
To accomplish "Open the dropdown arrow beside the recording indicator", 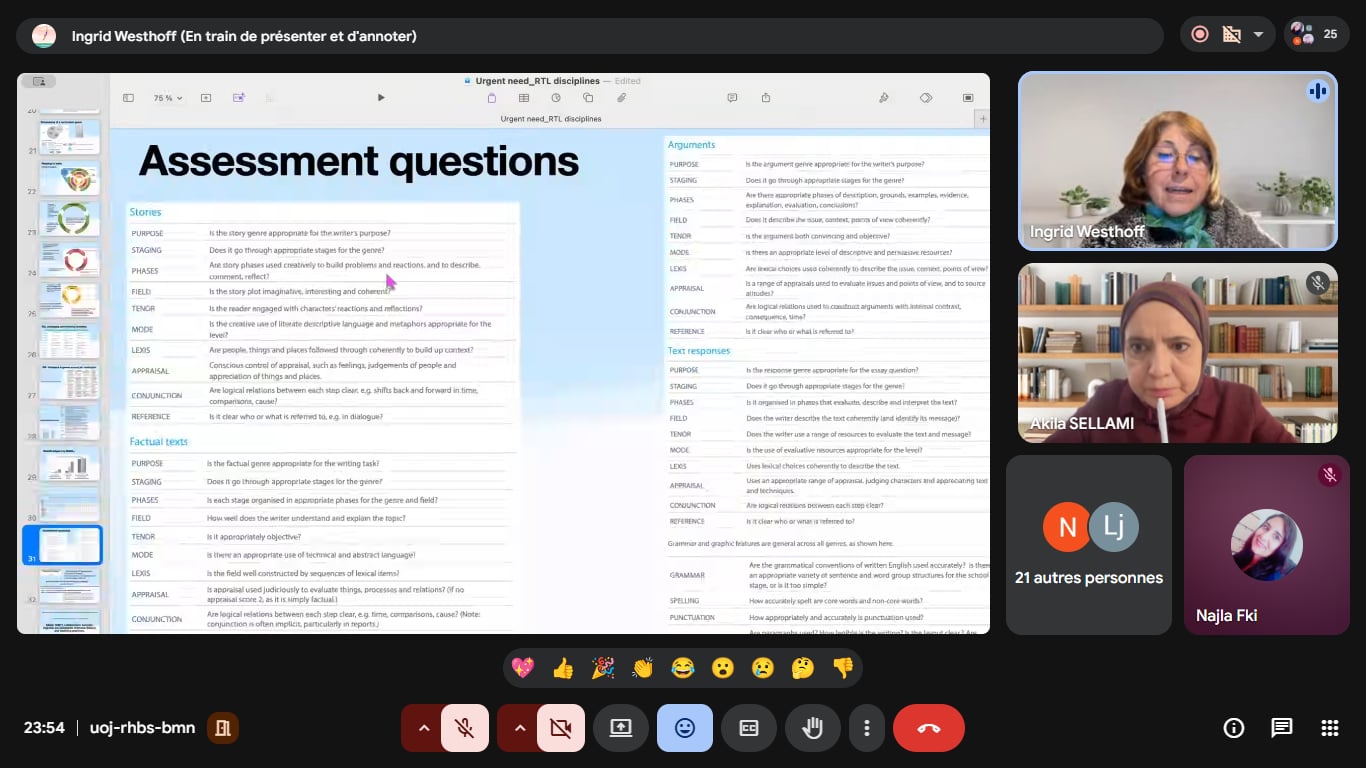I will pyautogui.click(x=1258, y=34).
